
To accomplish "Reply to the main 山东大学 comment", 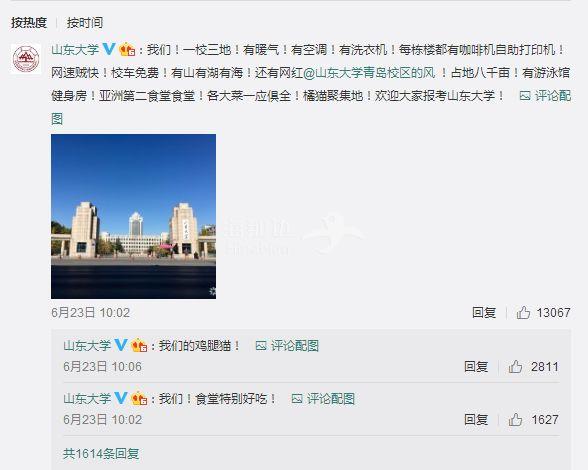I will click(484, 312).
